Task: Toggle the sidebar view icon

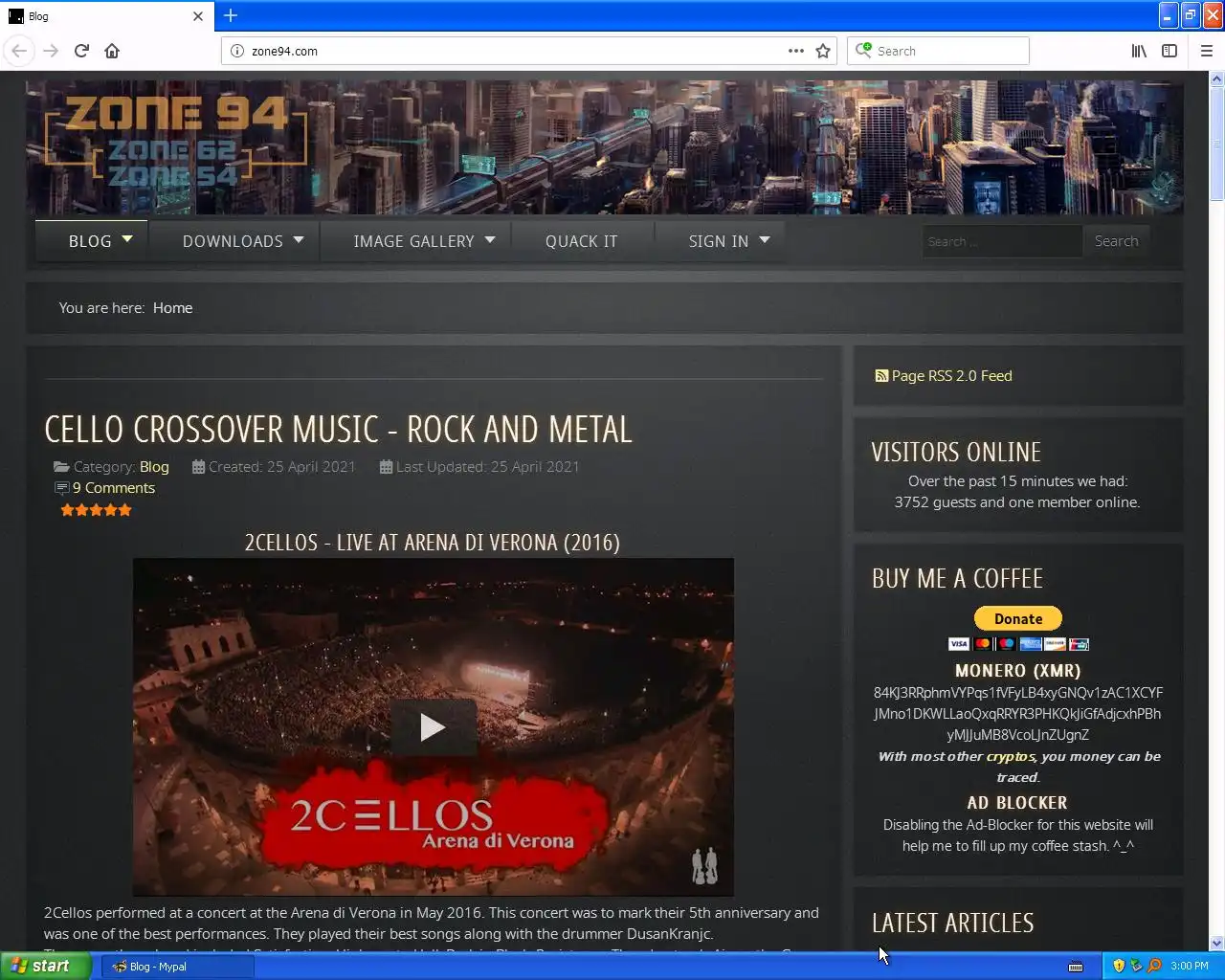Action: [x=1169, y=51]
